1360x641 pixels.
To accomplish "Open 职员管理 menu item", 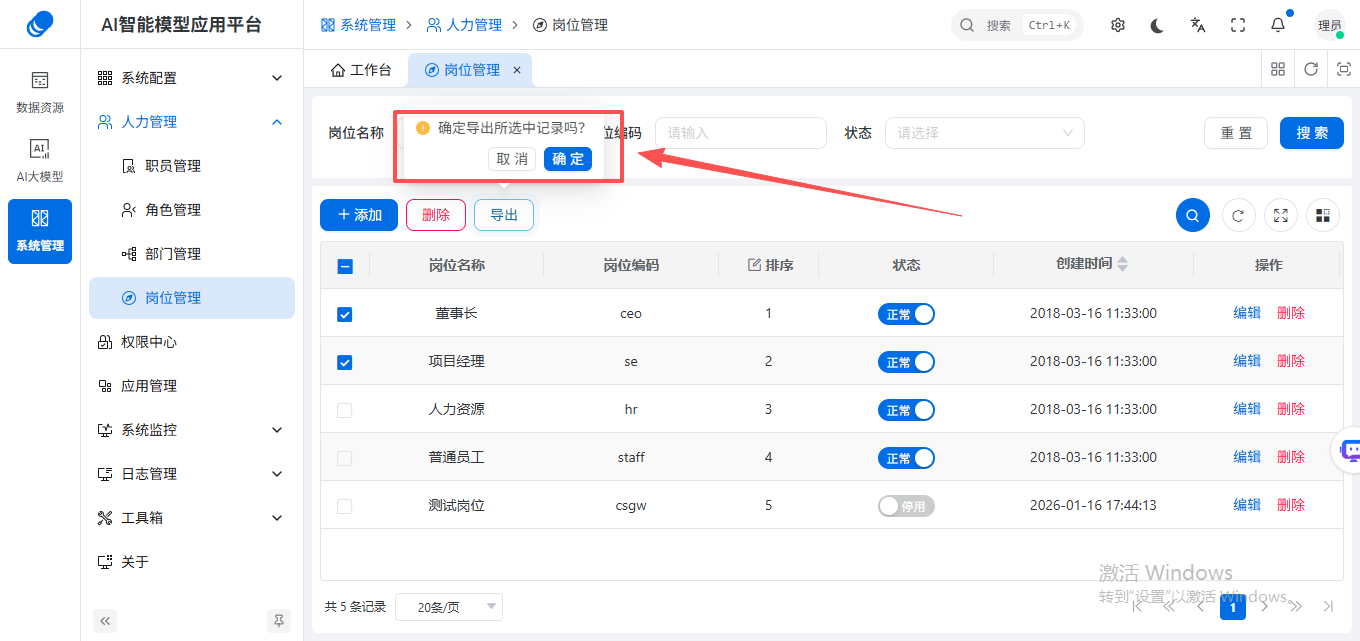I will tap(192, 166).
